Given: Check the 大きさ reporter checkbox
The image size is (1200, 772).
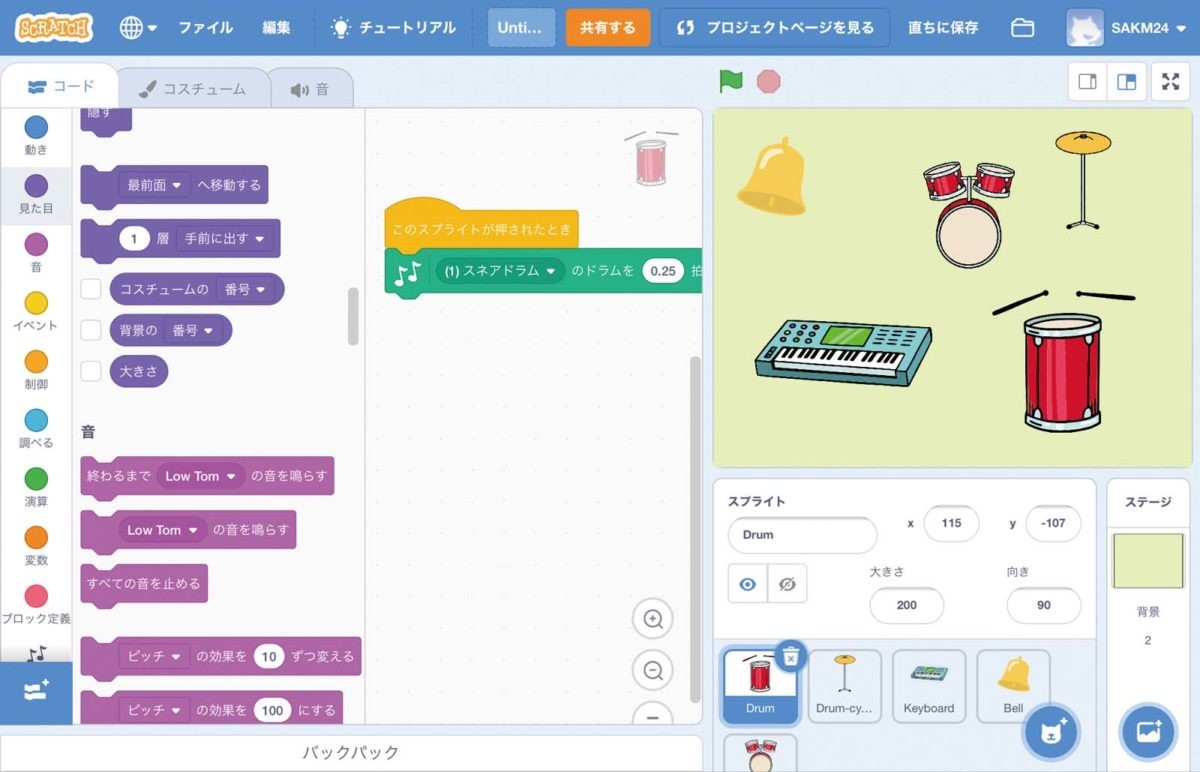Looking at the screenshot, I should pos(91,371).
